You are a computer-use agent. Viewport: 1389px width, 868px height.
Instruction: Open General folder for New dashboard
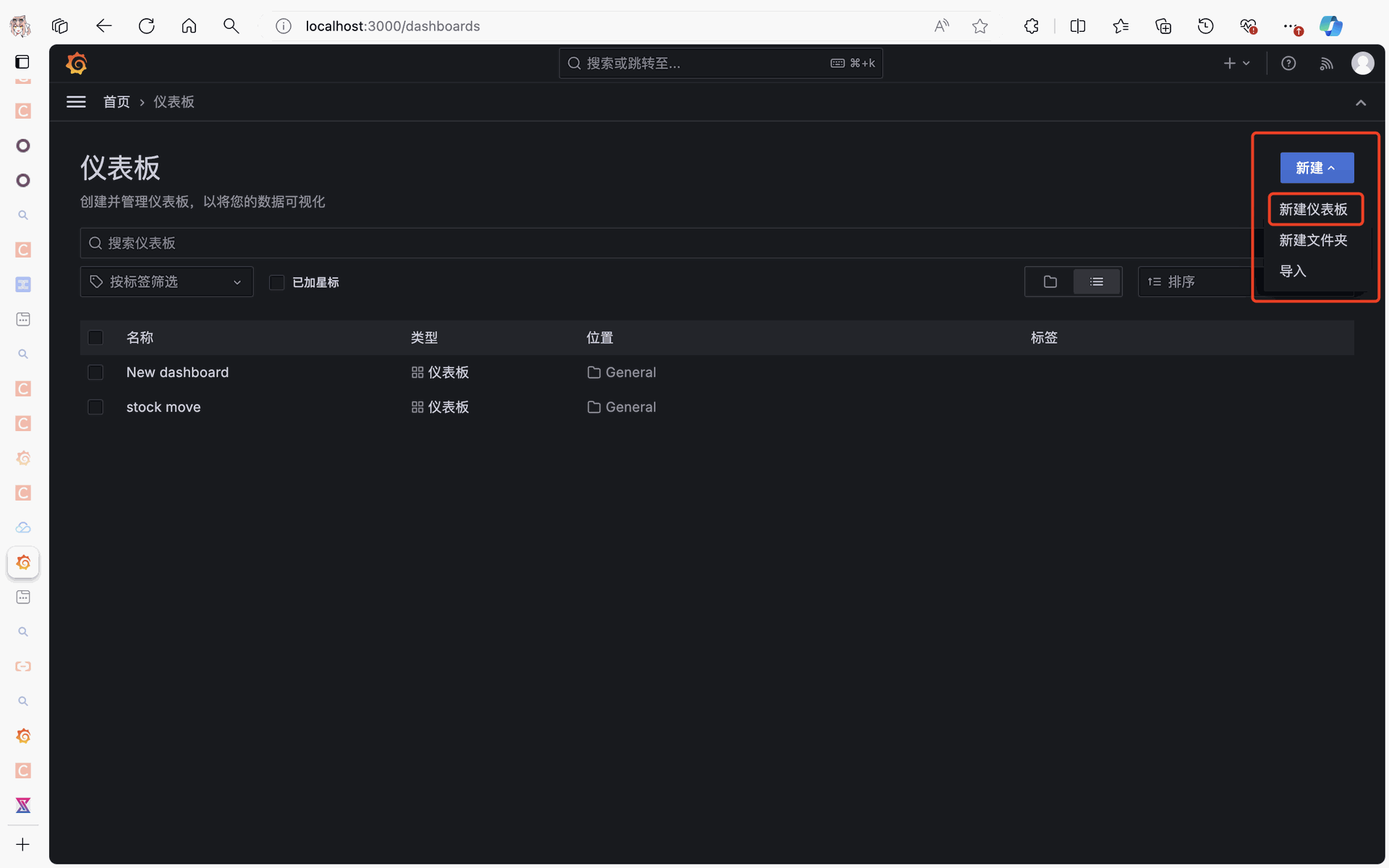(622, 373)
